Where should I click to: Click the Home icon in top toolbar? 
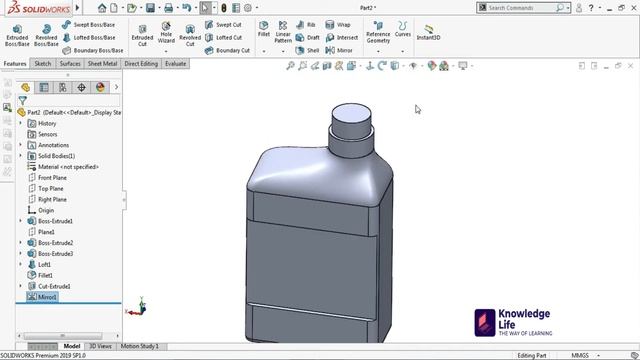pos(102,8)
